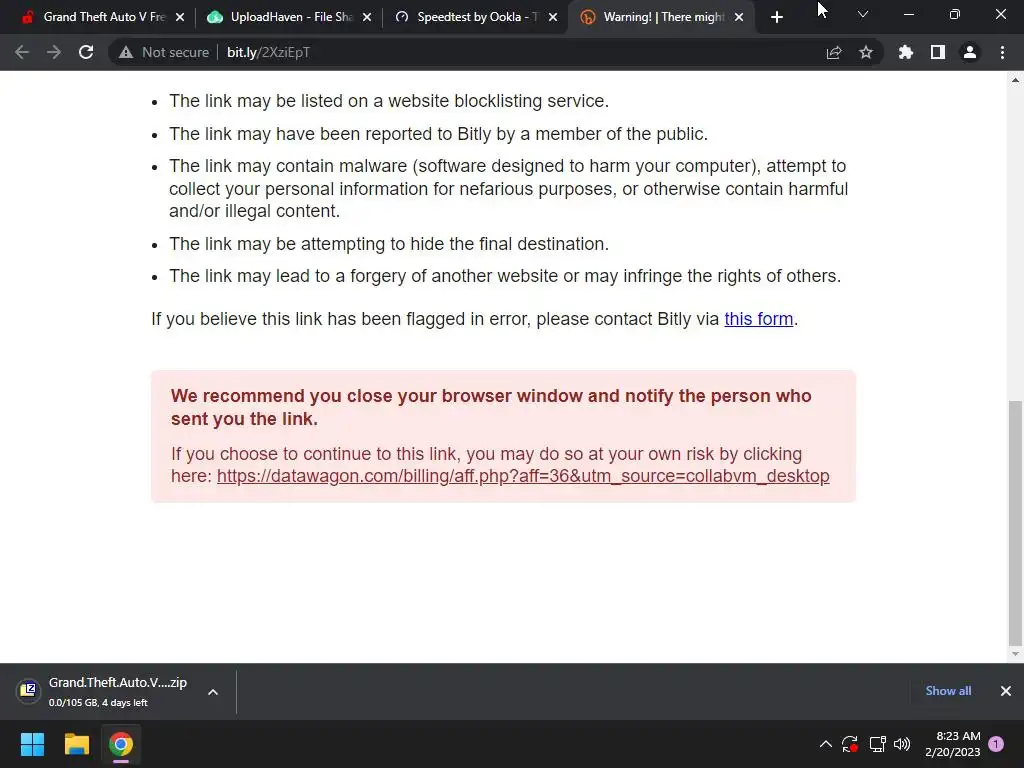Open Chrome three-dot menu

(1002, 52)
